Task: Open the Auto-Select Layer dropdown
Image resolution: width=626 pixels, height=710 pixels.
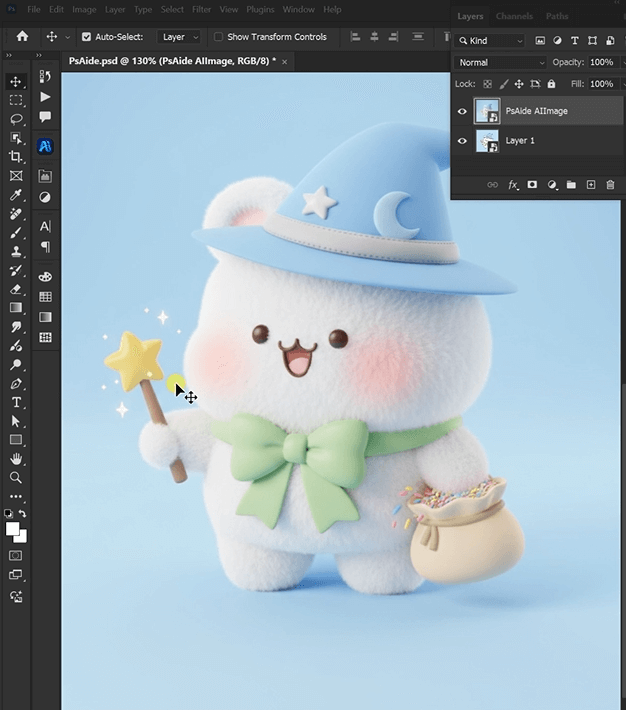Action: (180, 37)
